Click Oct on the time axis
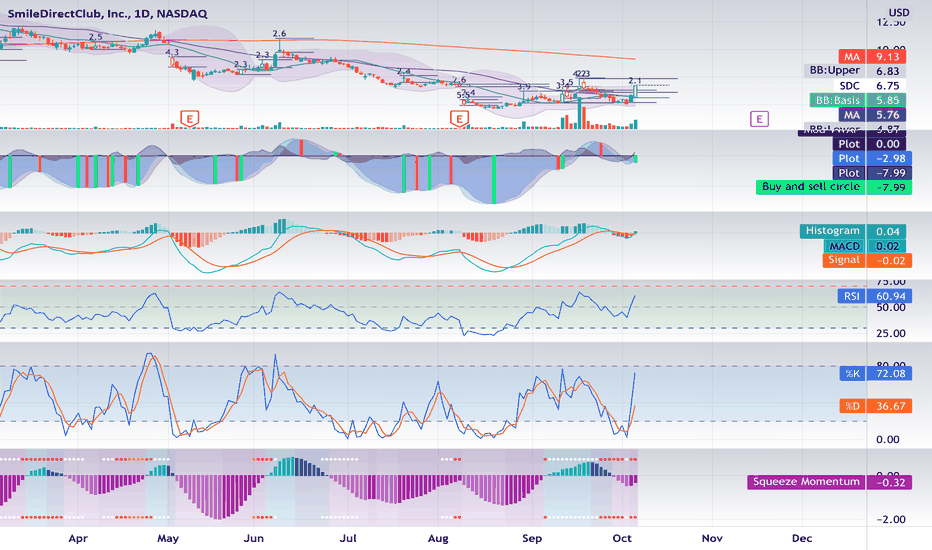Image resolution: width=932 pixels, height=550 pixels. 622,538
